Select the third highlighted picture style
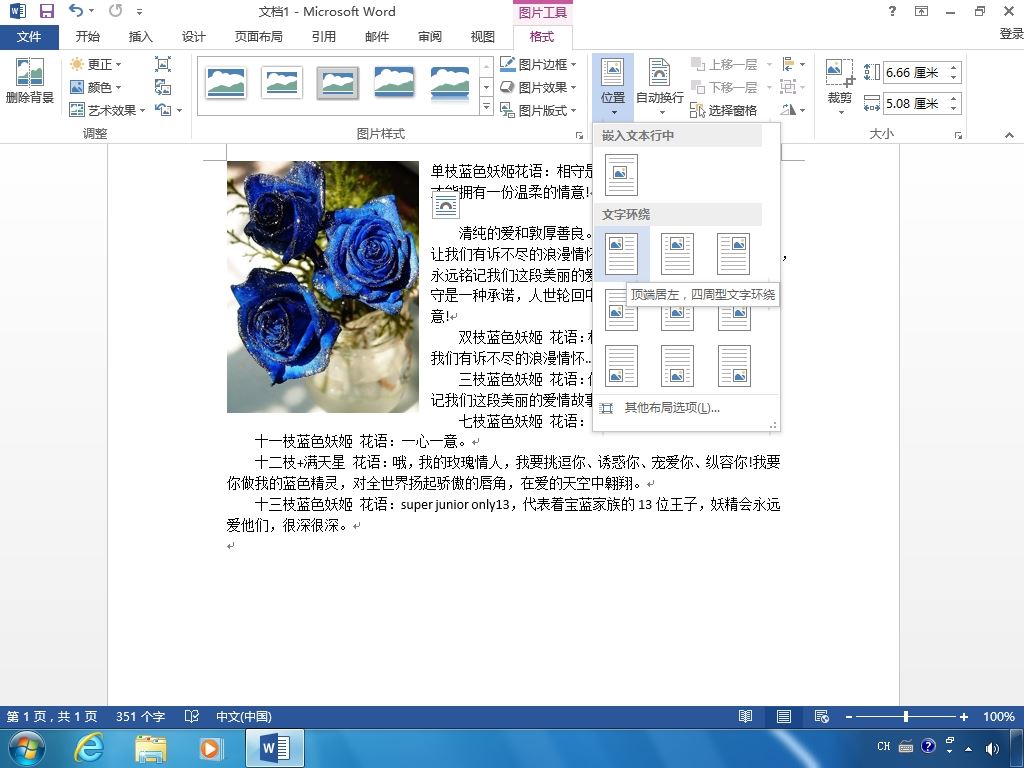Image resolution: width=1024 pixels, height=768 pixels. pos(338,84)
